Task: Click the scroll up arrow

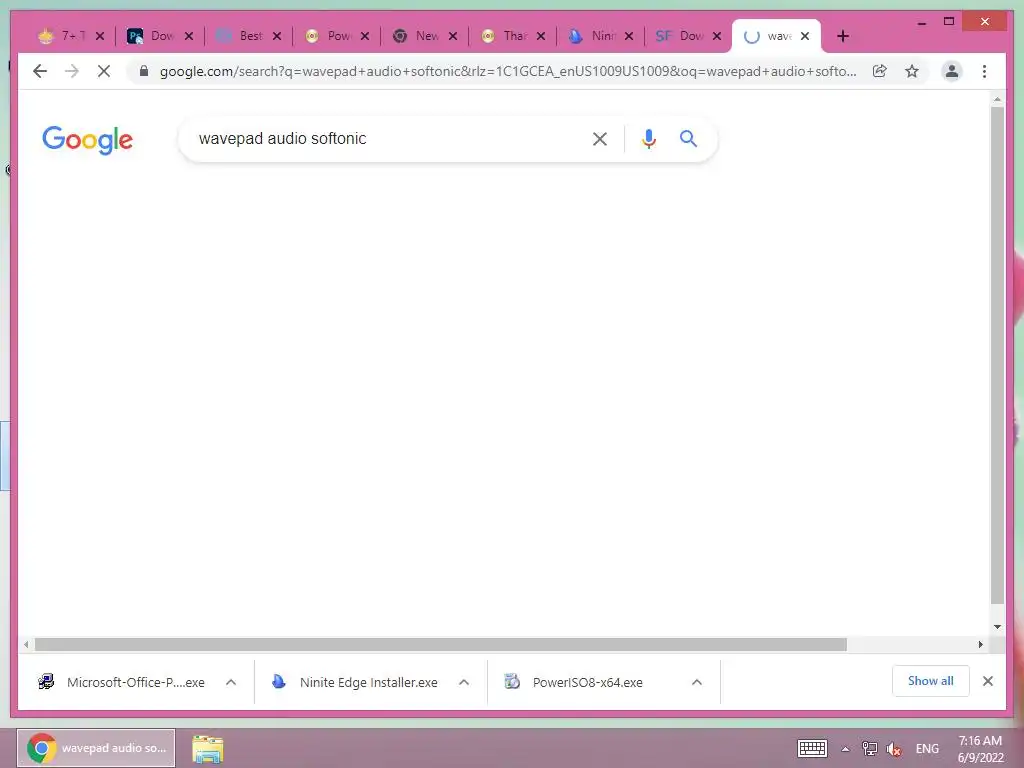Action: tap(997, 99)
